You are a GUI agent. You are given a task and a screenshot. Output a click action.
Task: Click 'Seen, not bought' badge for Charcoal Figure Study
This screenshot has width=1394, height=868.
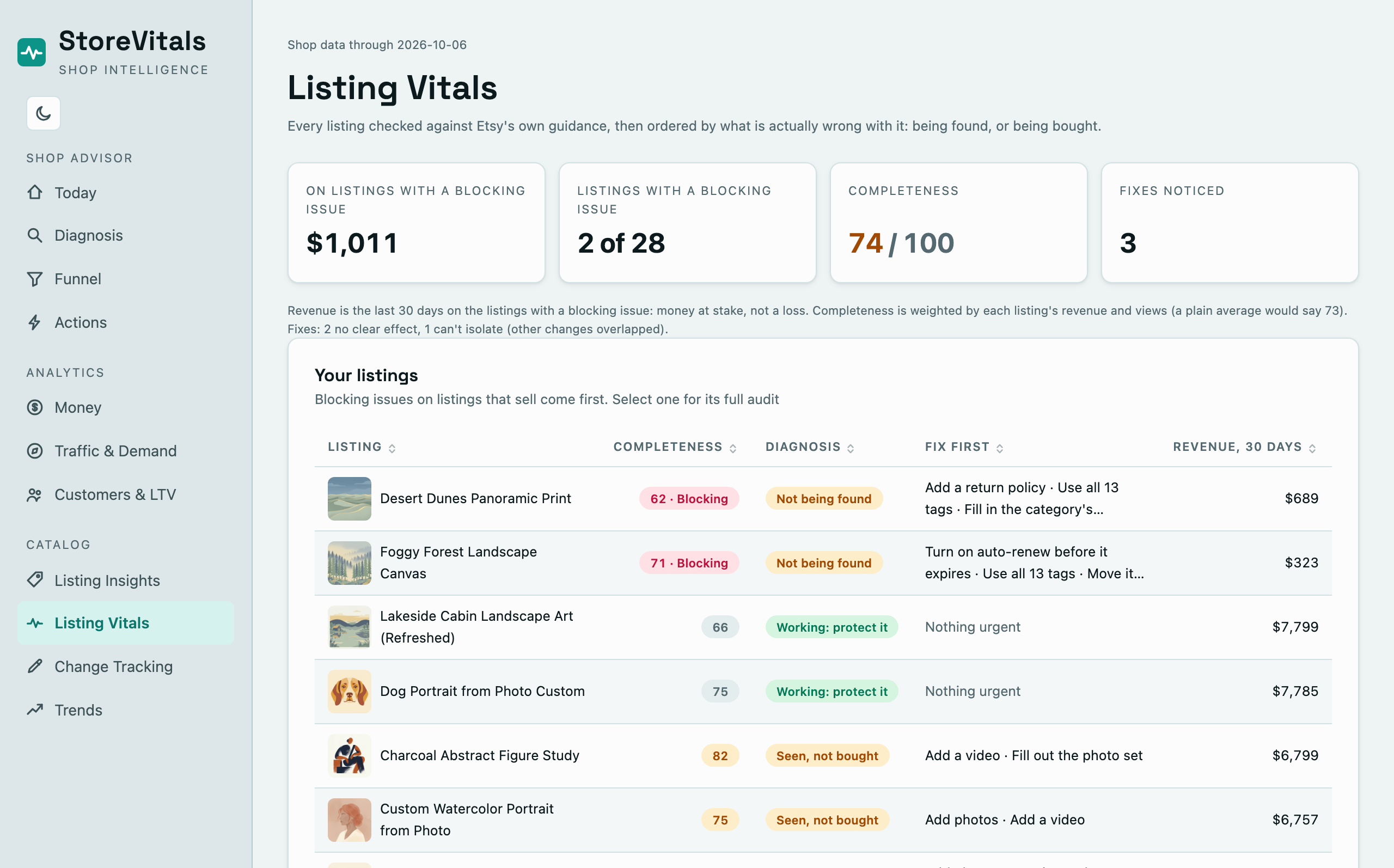tap(827, 755)
